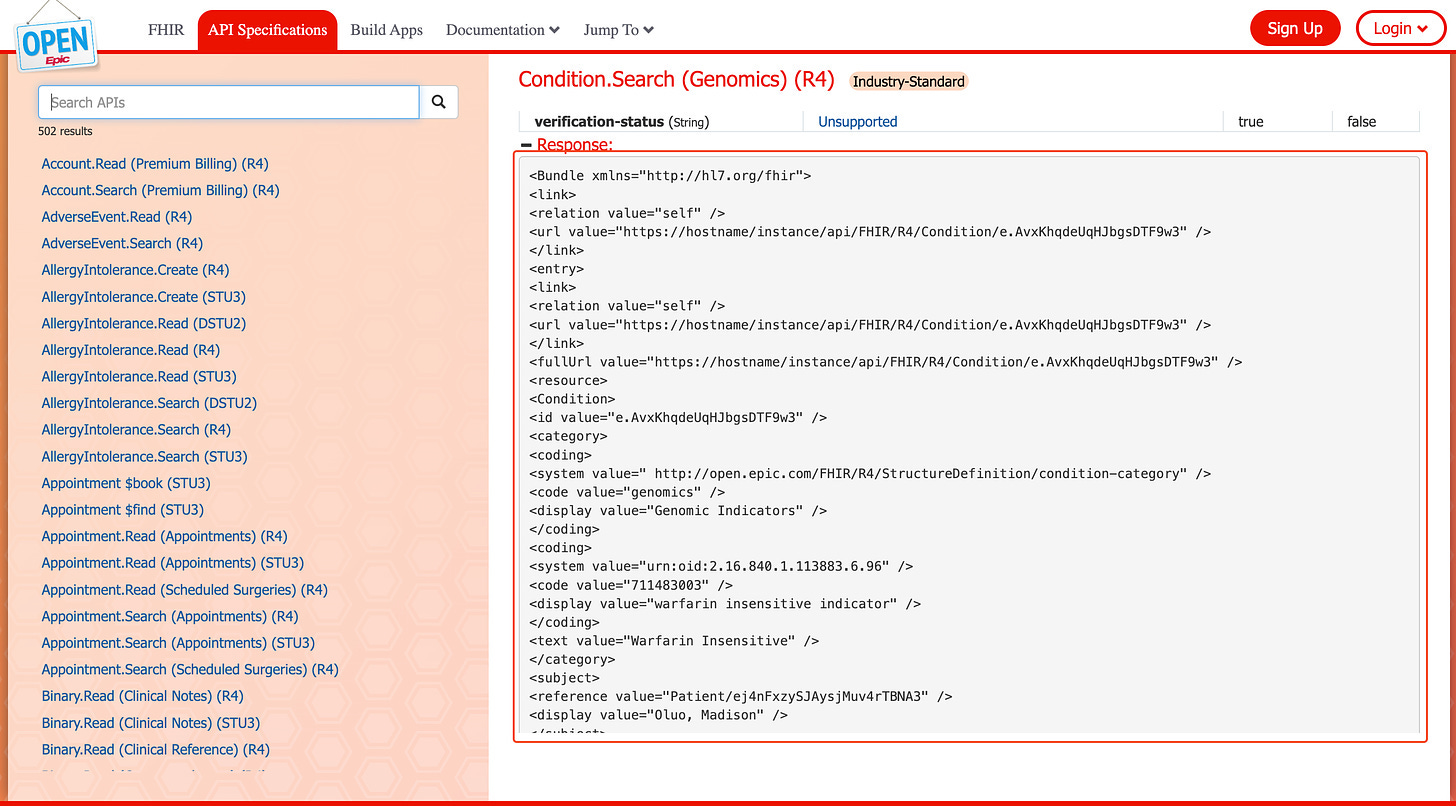
Task: Click the 'false' cell in verification-status row
Action: coord(1362,122)
